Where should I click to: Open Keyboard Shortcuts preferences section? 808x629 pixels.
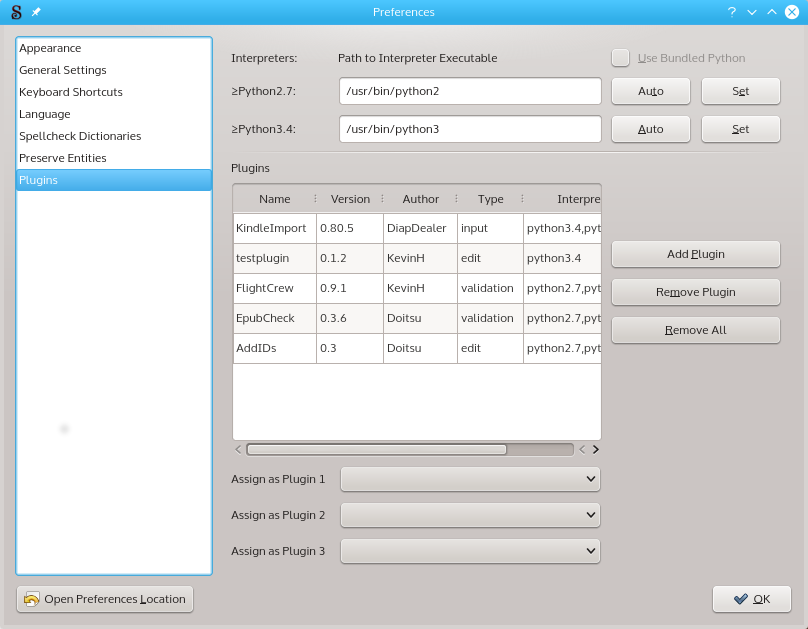tap(71, 92)
